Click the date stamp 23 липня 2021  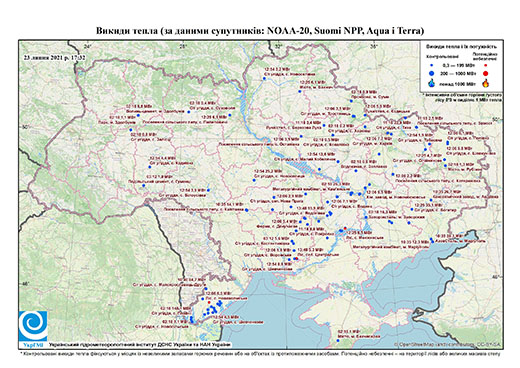54,57
